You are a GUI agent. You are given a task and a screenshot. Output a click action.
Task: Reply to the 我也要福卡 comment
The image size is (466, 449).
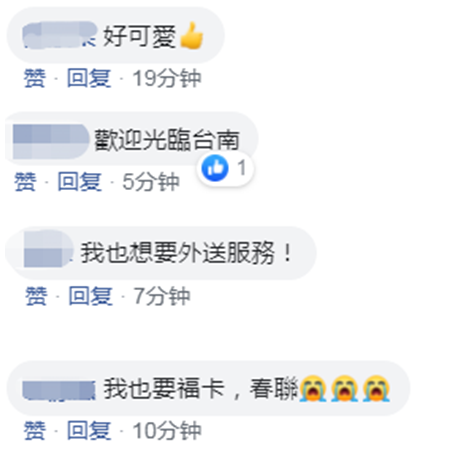tap(89, 430)
